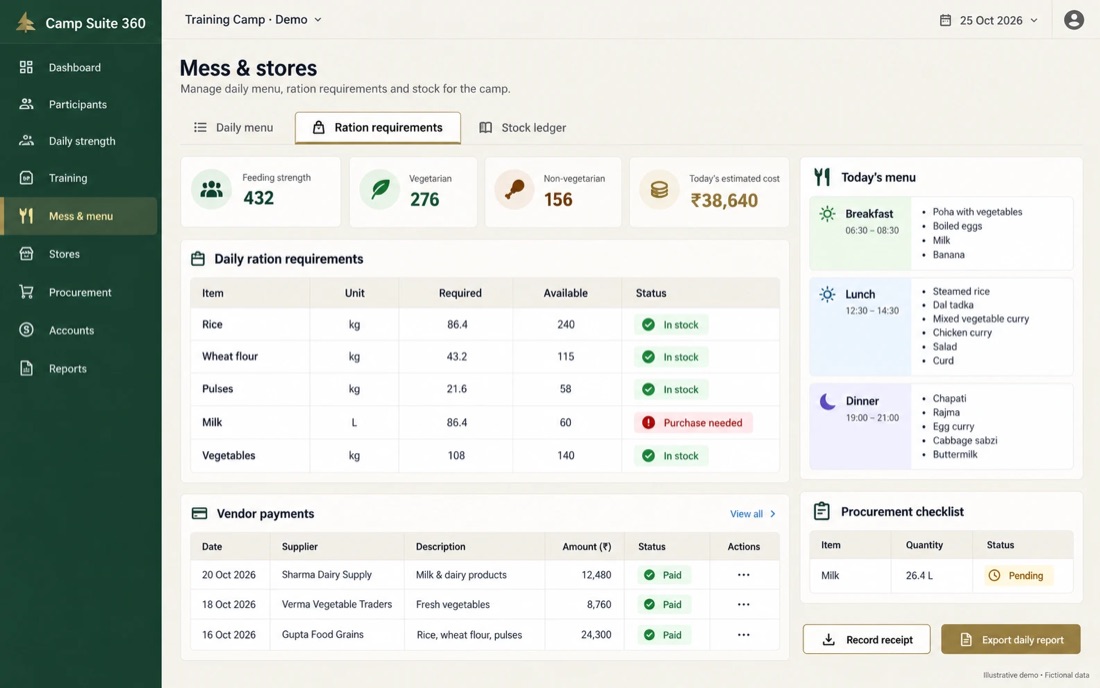Click the Dinner moon icon
1100x688 pixels.
(828, 401)
